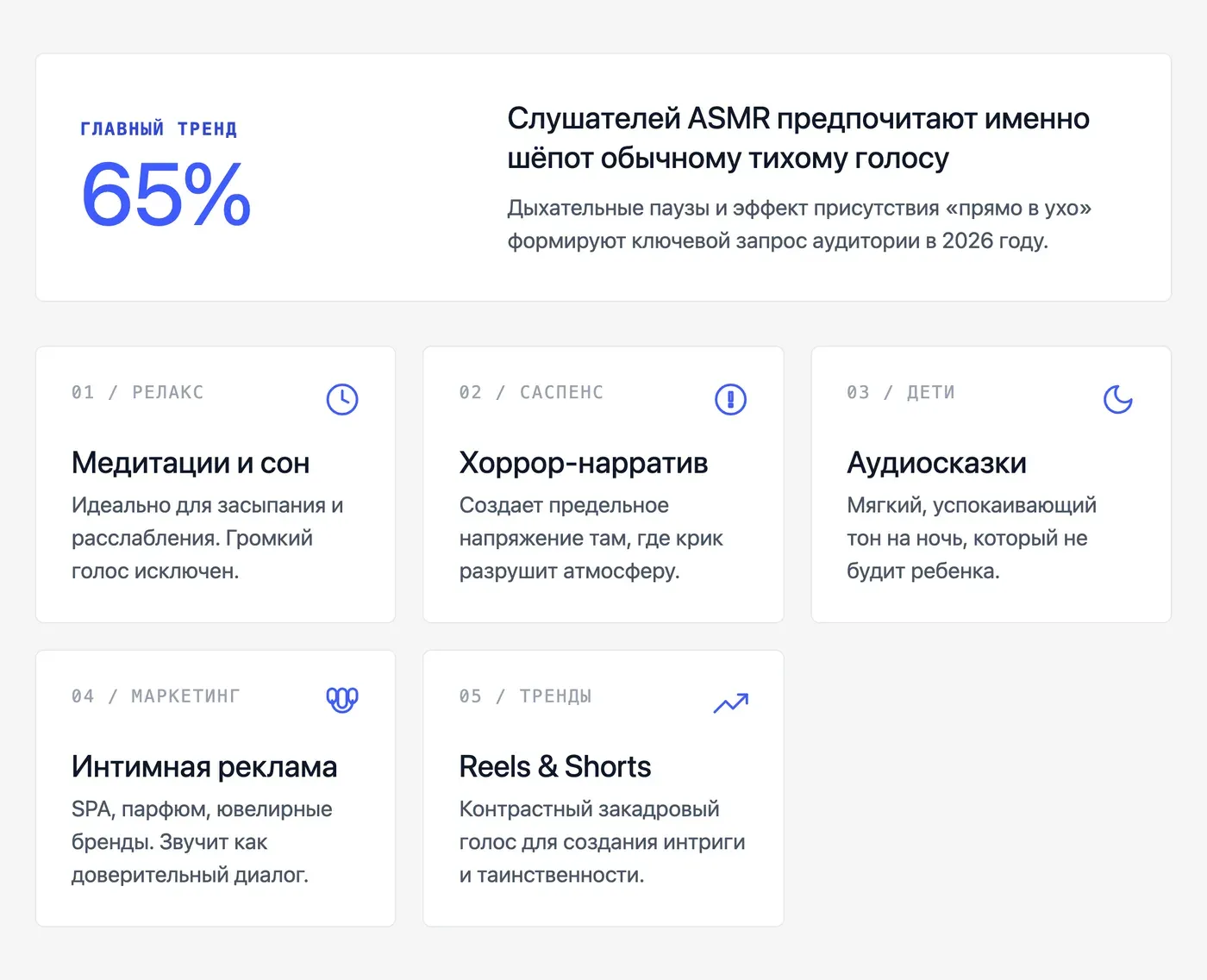Click the moon icon in the Дети card
The height and width of the screenshot is (980, 1207).
[1118, 399]
